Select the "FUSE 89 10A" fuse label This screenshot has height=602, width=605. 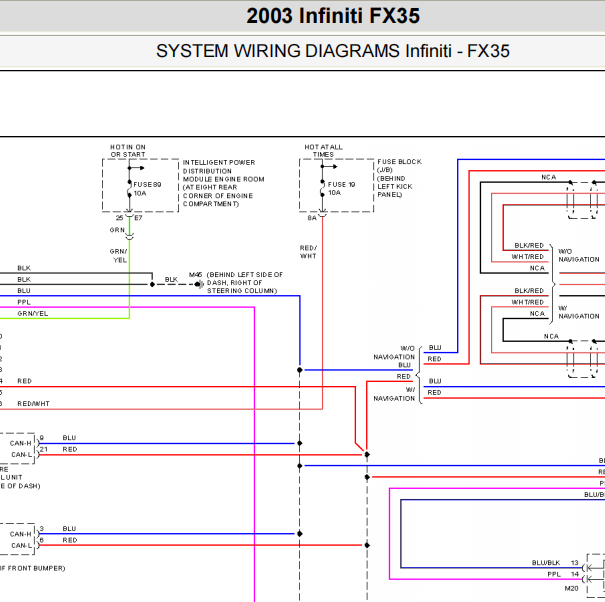[x=147, y=189]
